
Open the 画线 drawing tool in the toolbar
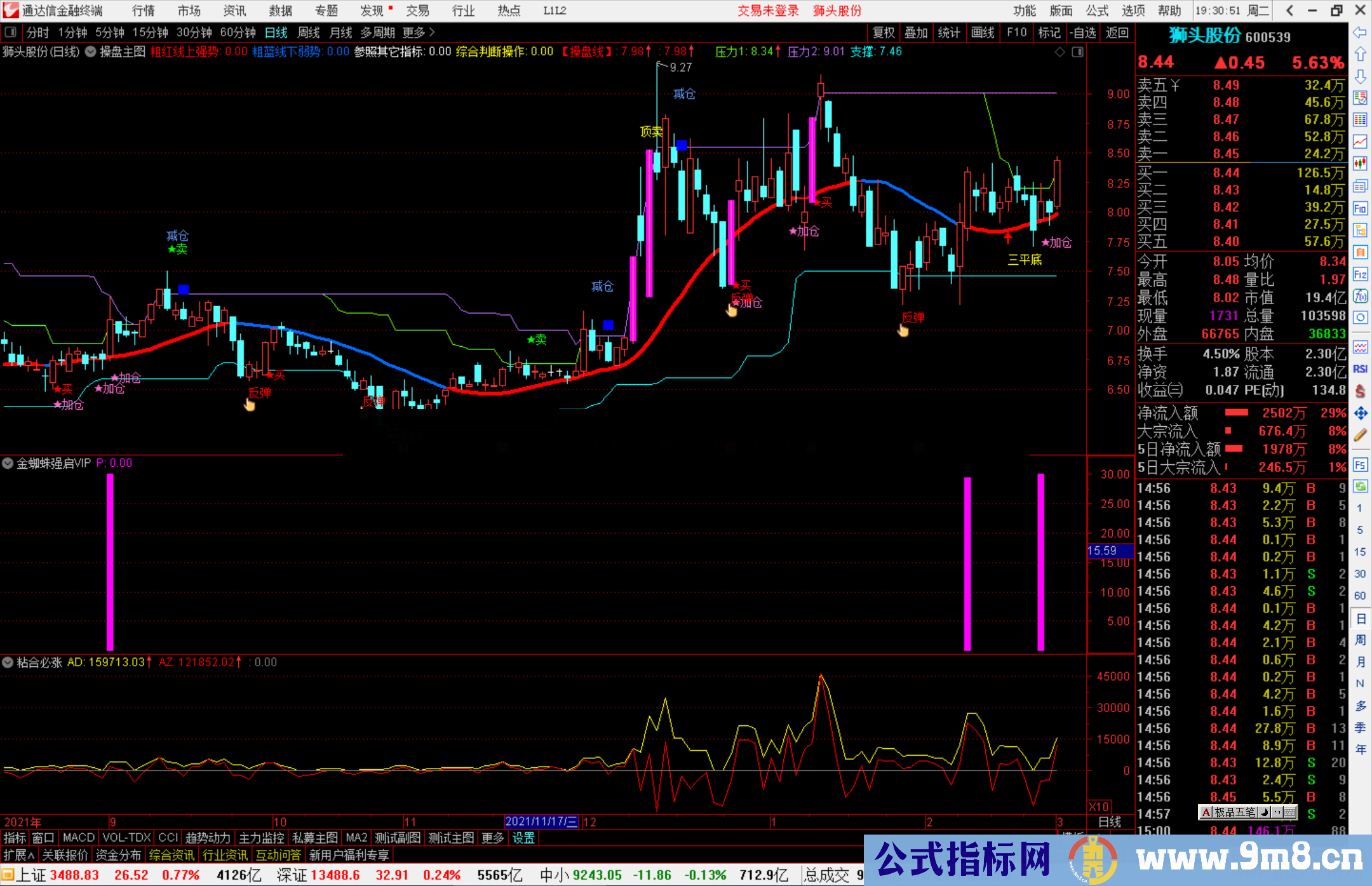[983, 32]
